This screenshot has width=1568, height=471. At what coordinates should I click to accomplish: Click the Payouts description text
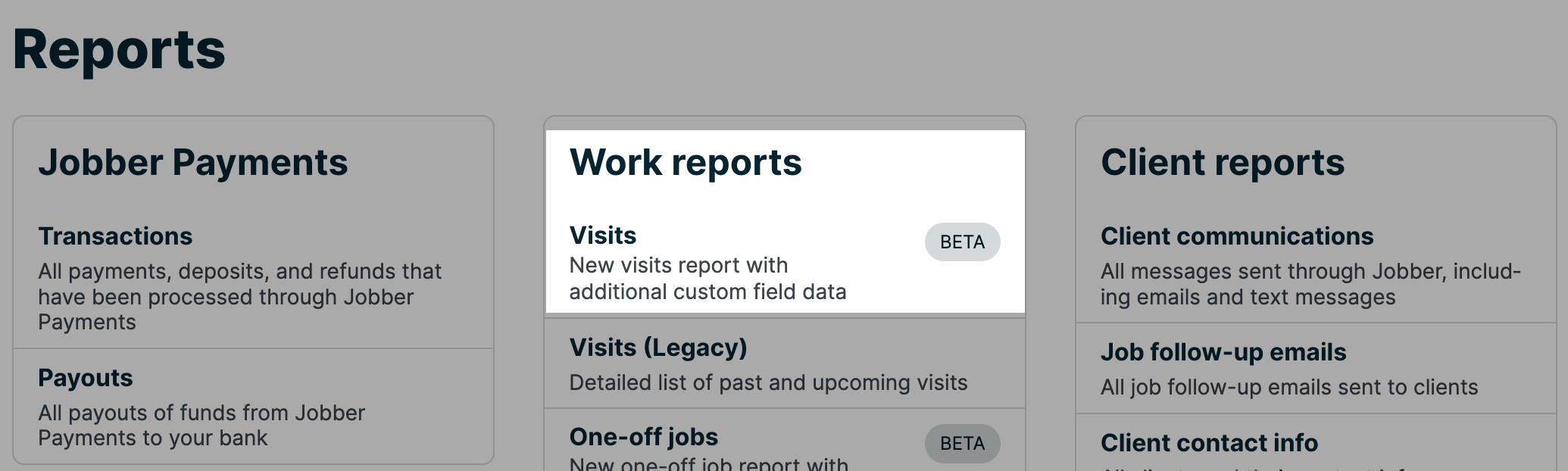click(201, 426)
